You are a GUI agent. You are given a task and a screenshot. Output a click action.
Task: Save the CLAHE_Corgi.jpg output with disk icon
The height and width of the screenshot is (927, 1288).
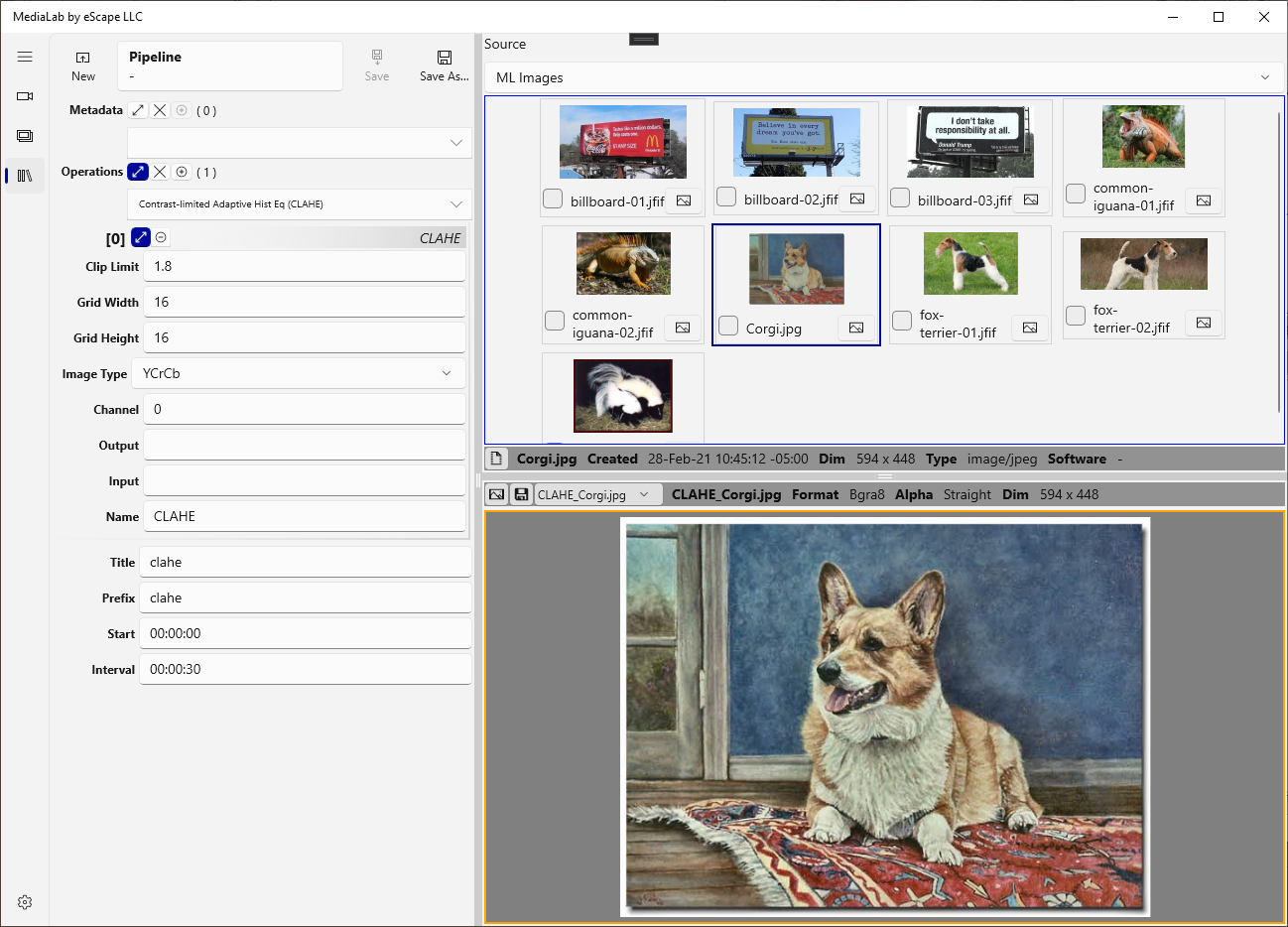[x=521, y=494]
